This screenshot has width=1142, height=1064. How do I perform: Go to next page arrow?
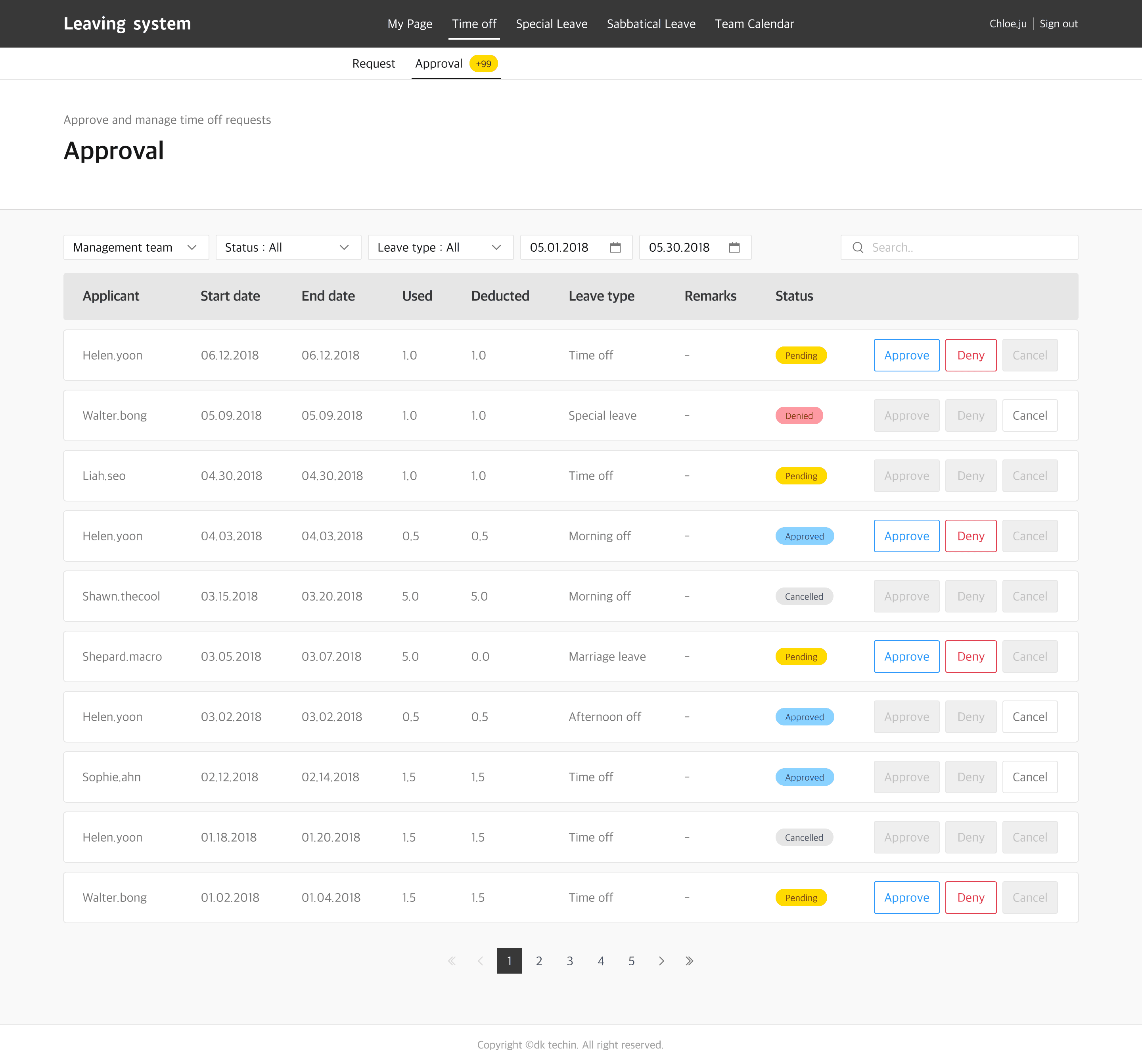coord(661,961)
